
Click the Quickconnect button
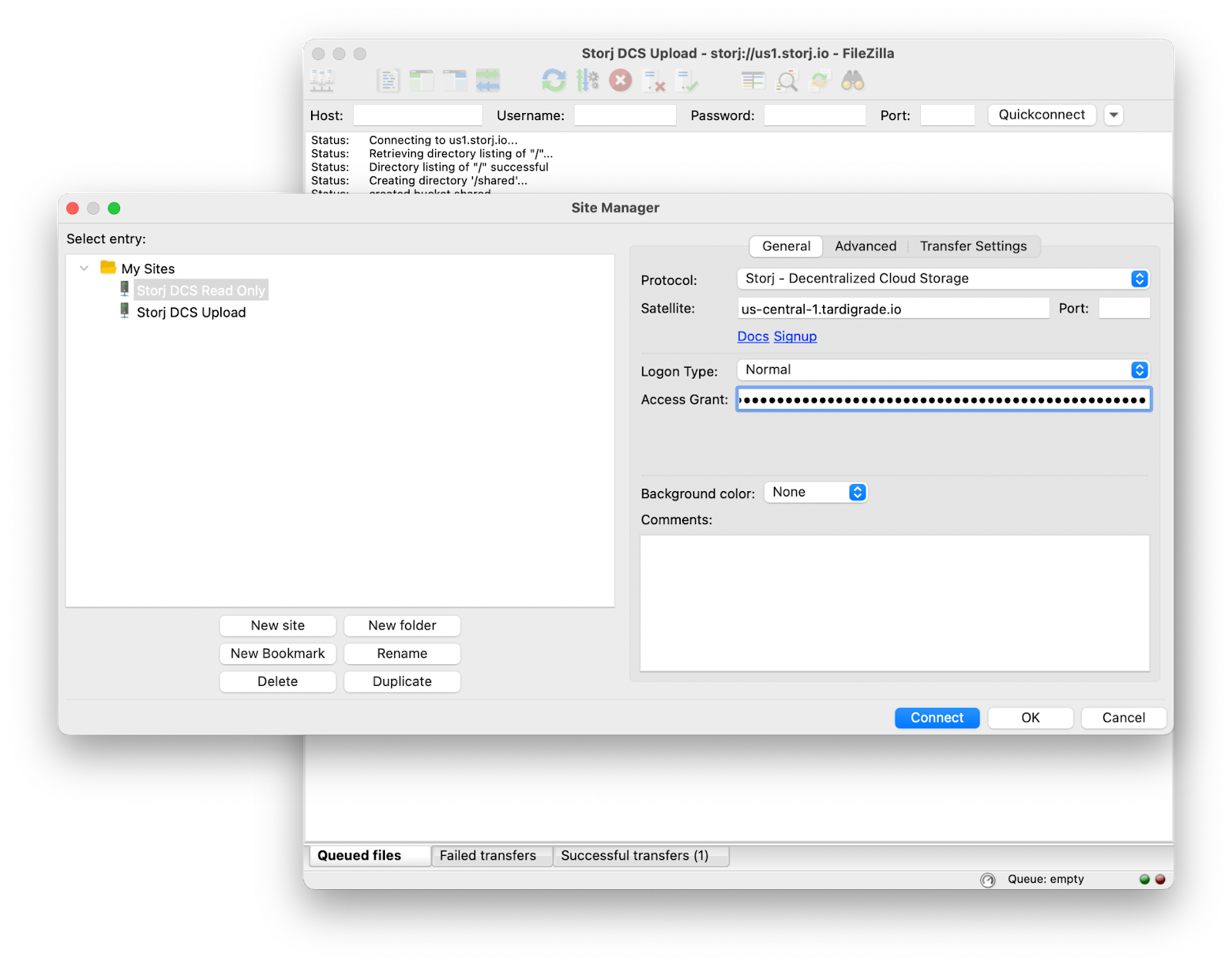click(x=1042, y=115)
